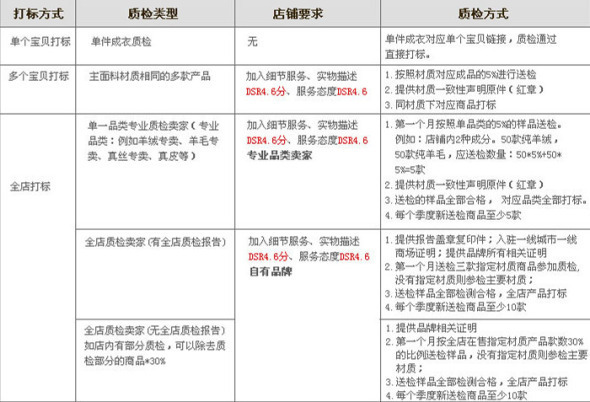Click 单件成衣对应单个宝贝链接 description text
Image resolution: width=590 pixels, height=402 pixels.
point(470,47)
